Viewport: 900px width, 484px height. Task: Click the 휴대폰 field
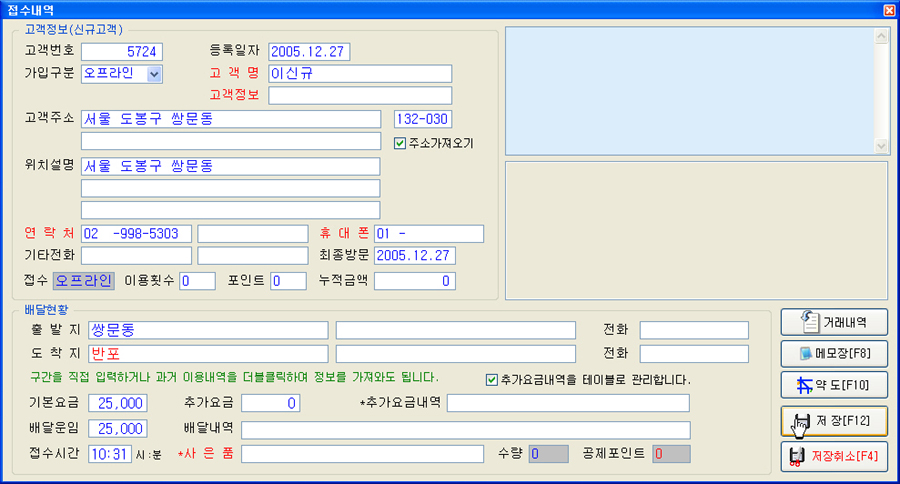point(429,234)
